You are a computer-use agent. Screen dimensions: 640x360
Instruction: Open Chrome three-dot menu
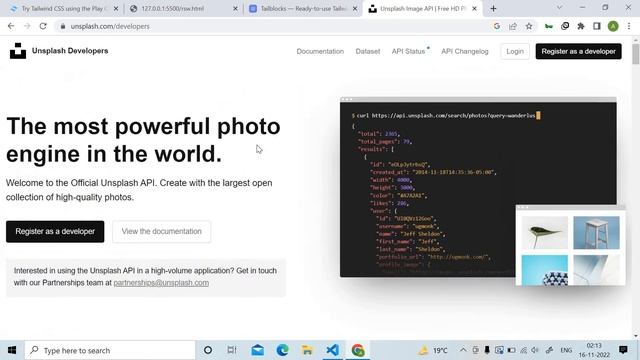click(629, 26)
